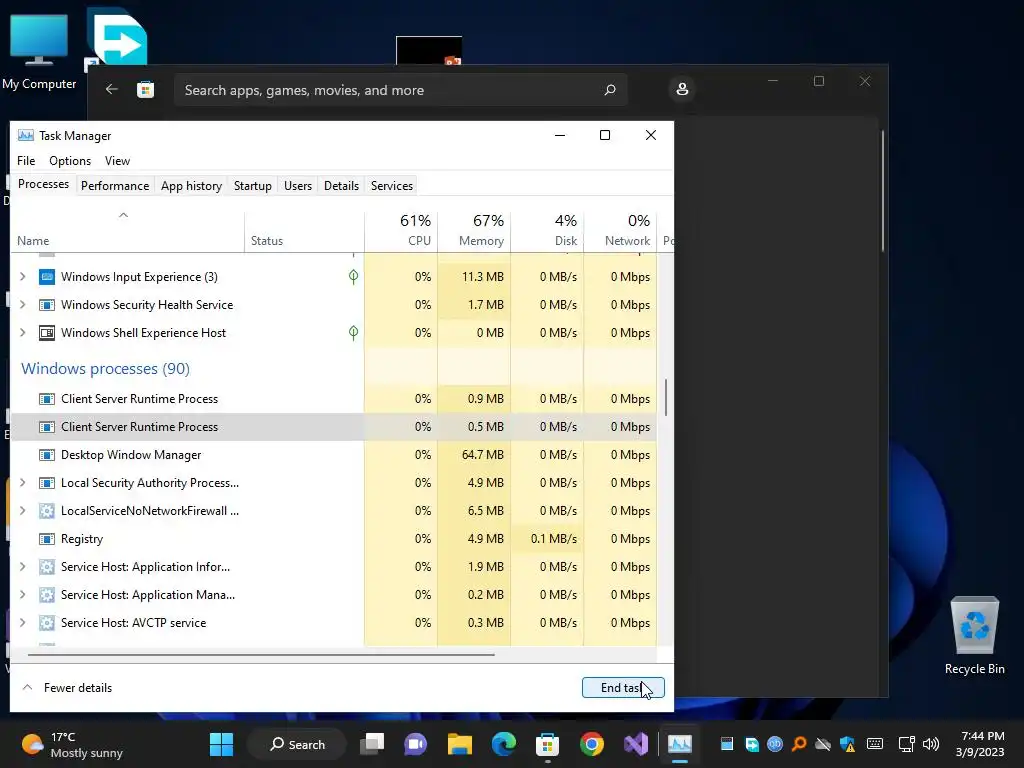
Task: Click the search magnifier icon in Microsoft Store
Action: (x=610, y=89)
